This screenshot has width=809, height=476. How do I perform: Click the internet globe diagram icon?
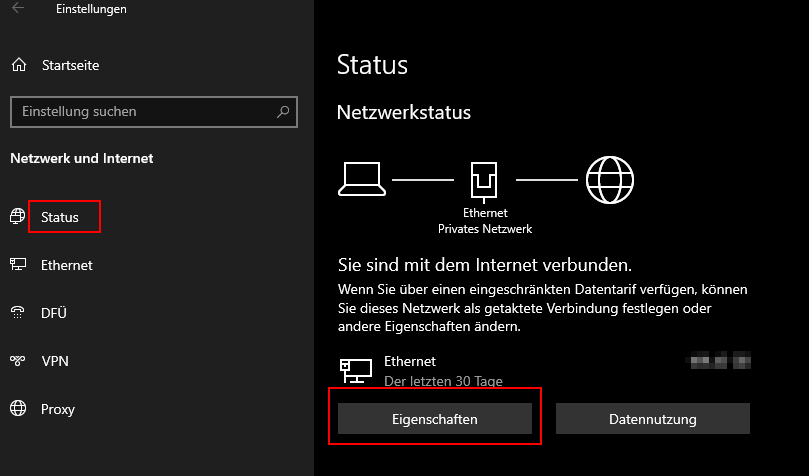610,179
